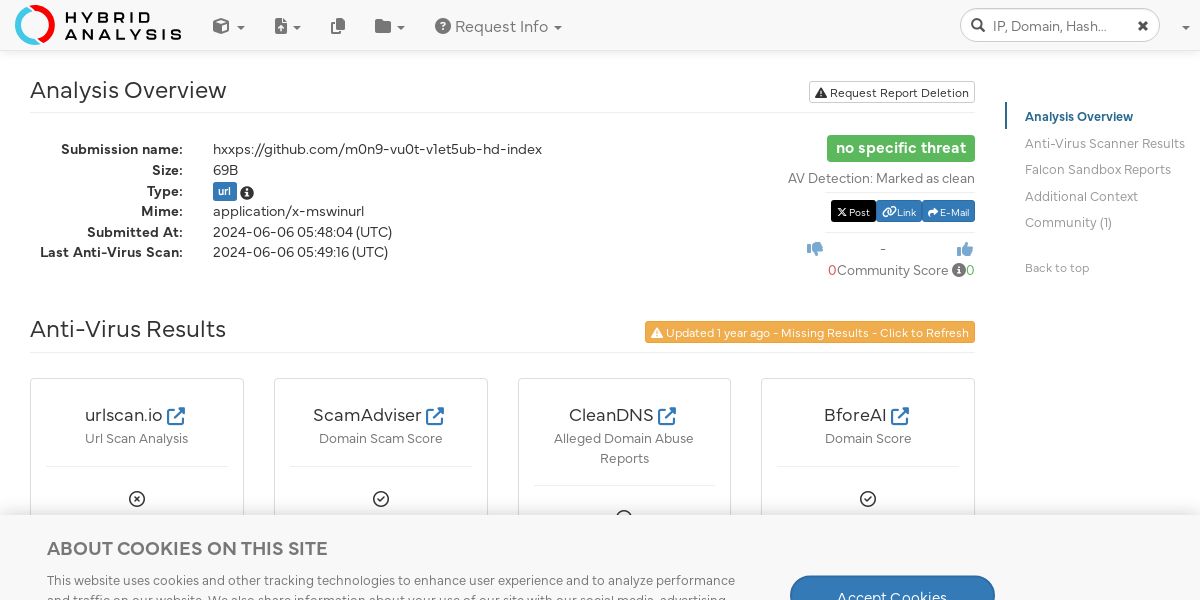Click Request Report Deletion button

892,92
